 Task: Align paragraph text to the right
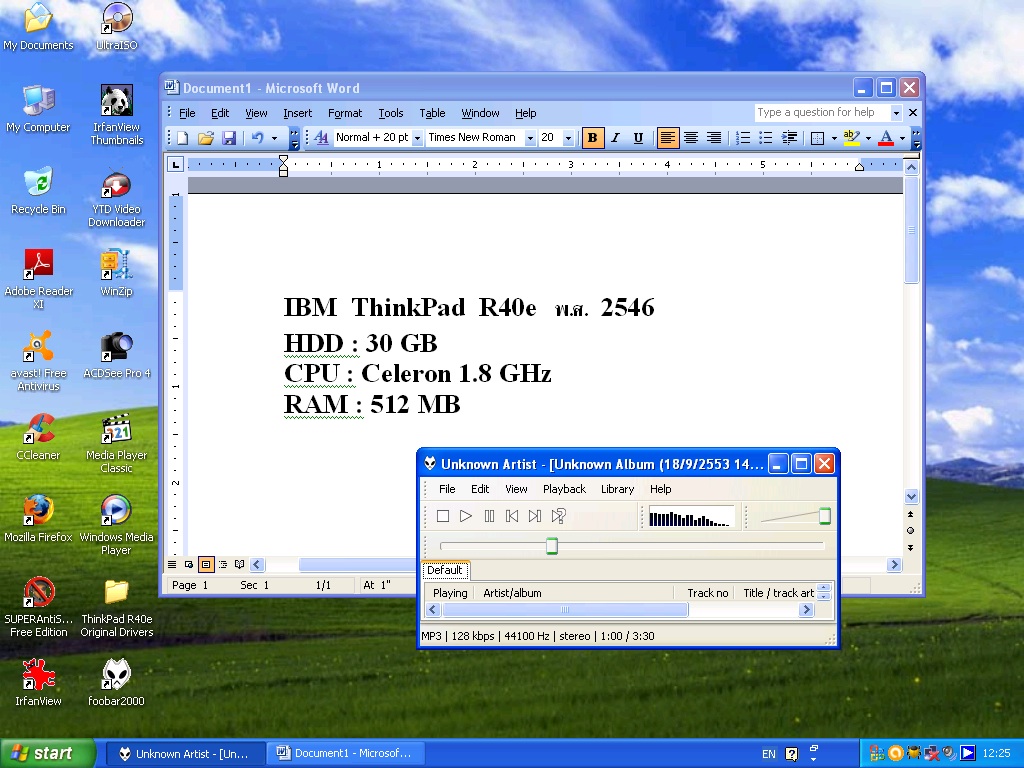click(714, 138)
